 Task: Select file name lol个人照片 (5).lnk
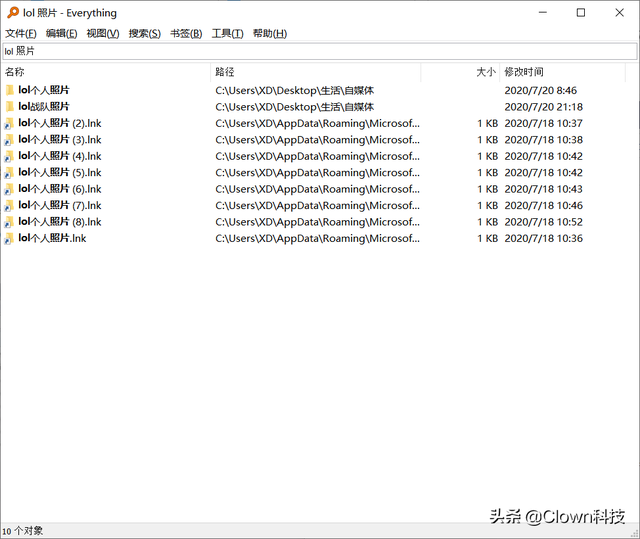click(60, 173)
